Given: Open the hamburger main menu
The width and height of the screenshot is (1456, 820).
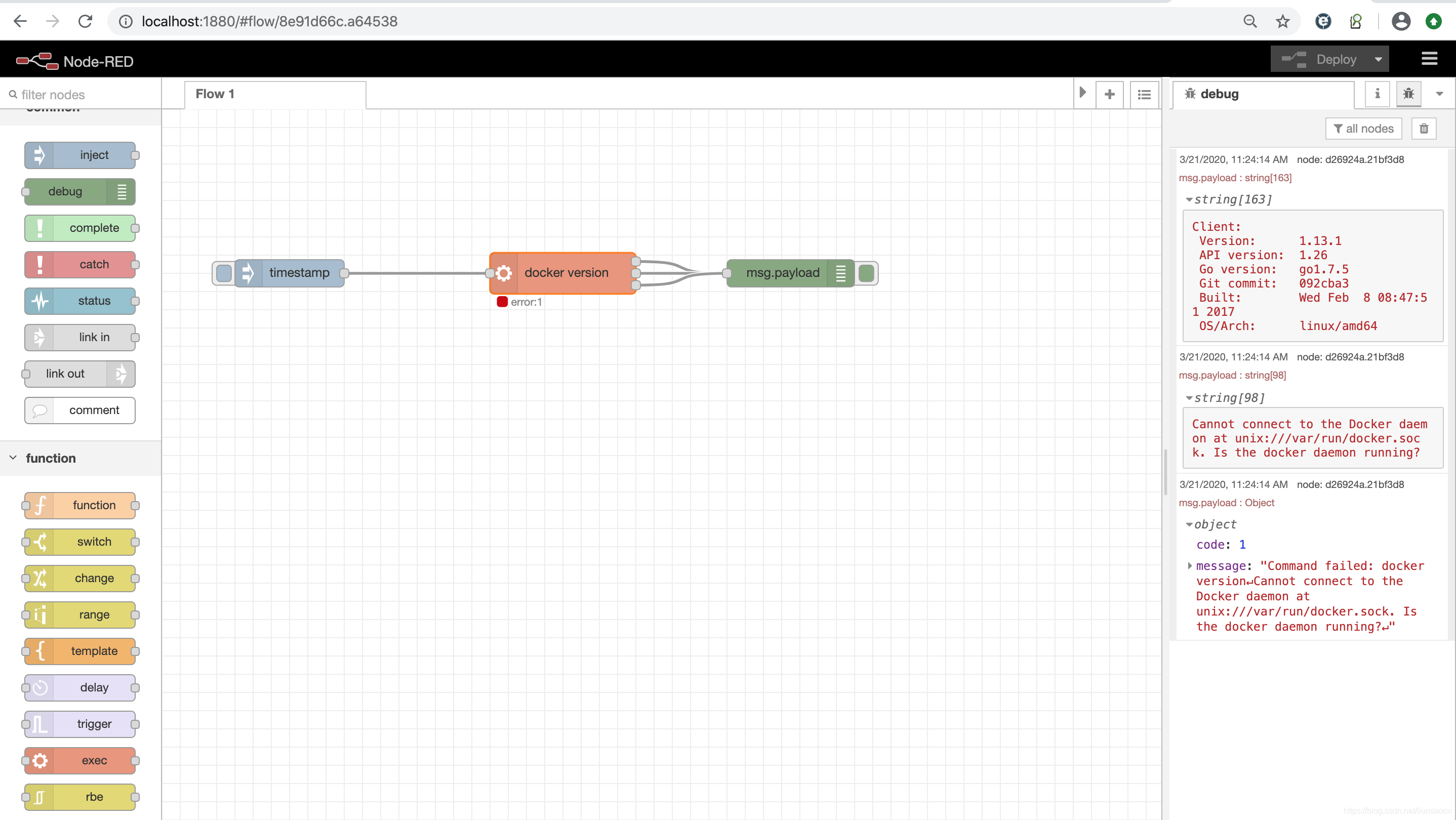Looking at the screenshot, I should (1430, 59).
